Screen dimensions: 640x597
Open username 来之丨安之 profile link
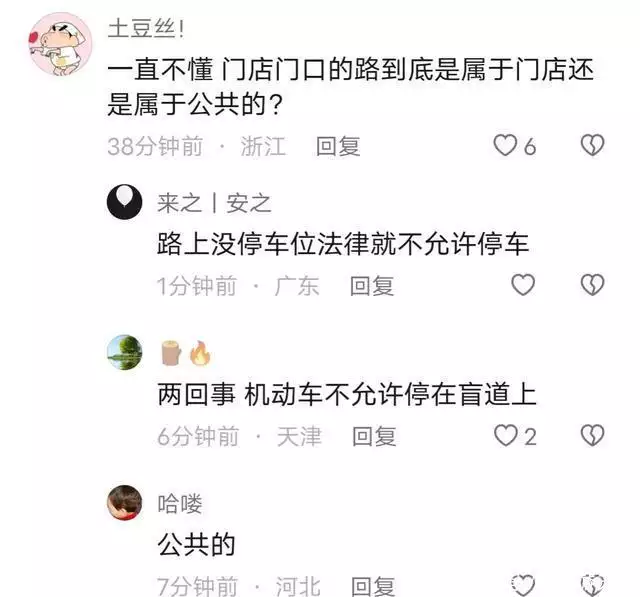214,203
